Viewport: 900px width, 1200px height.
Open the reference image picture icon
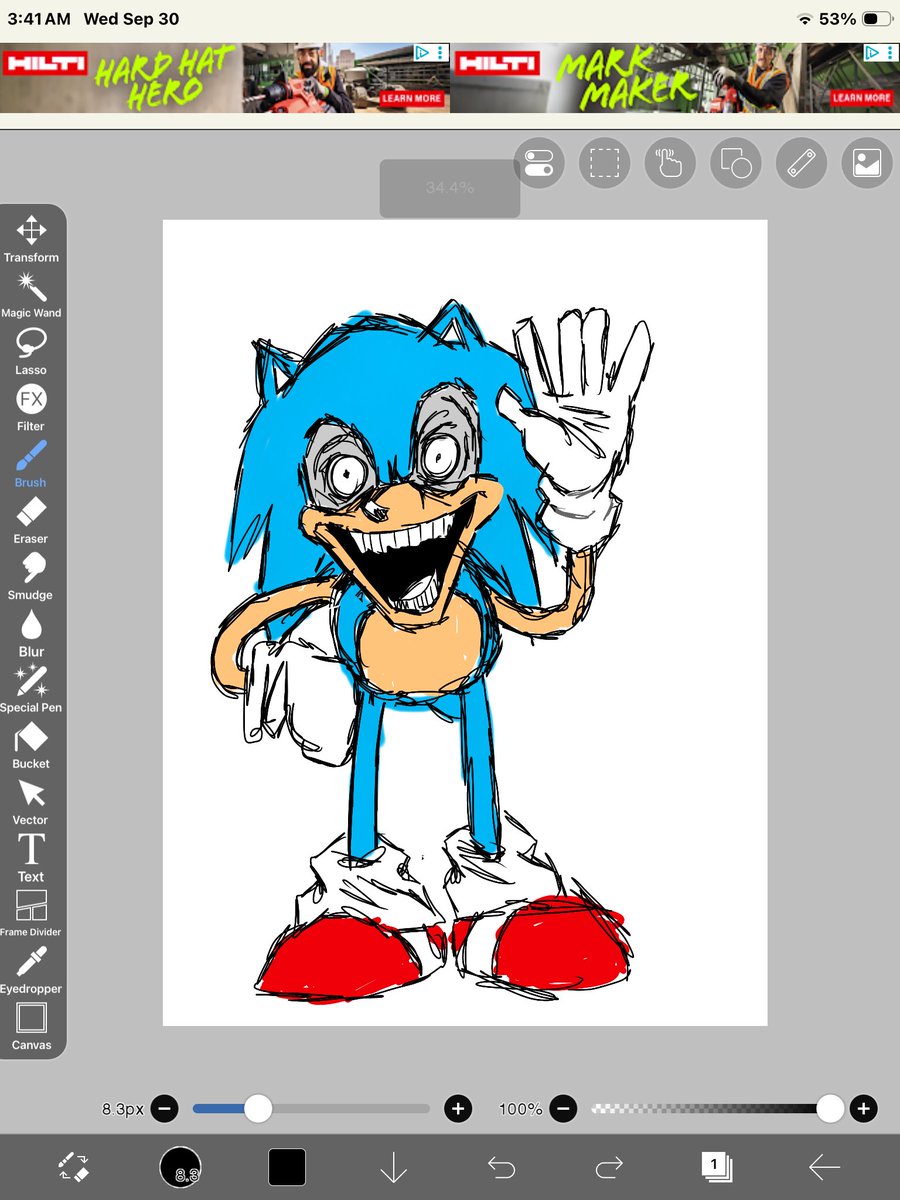coord(867,162)
